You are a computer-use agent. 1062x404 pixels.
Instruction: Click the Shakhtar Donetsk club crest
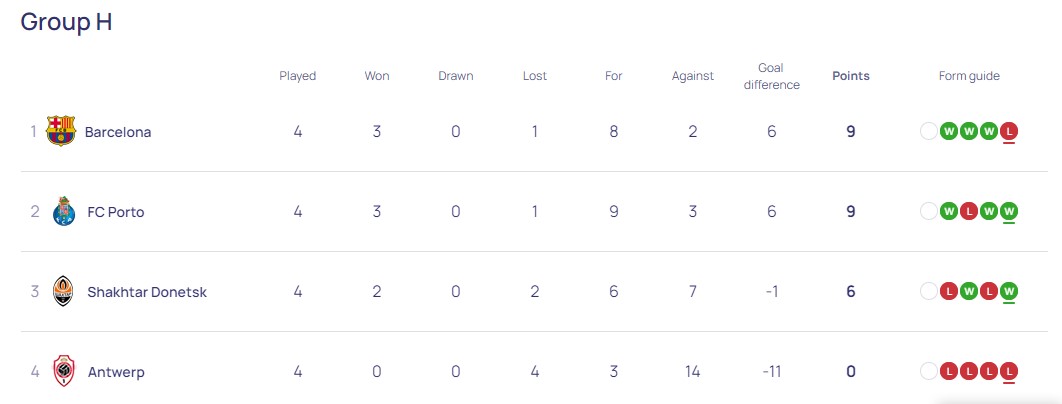click(x=64, y=291)
